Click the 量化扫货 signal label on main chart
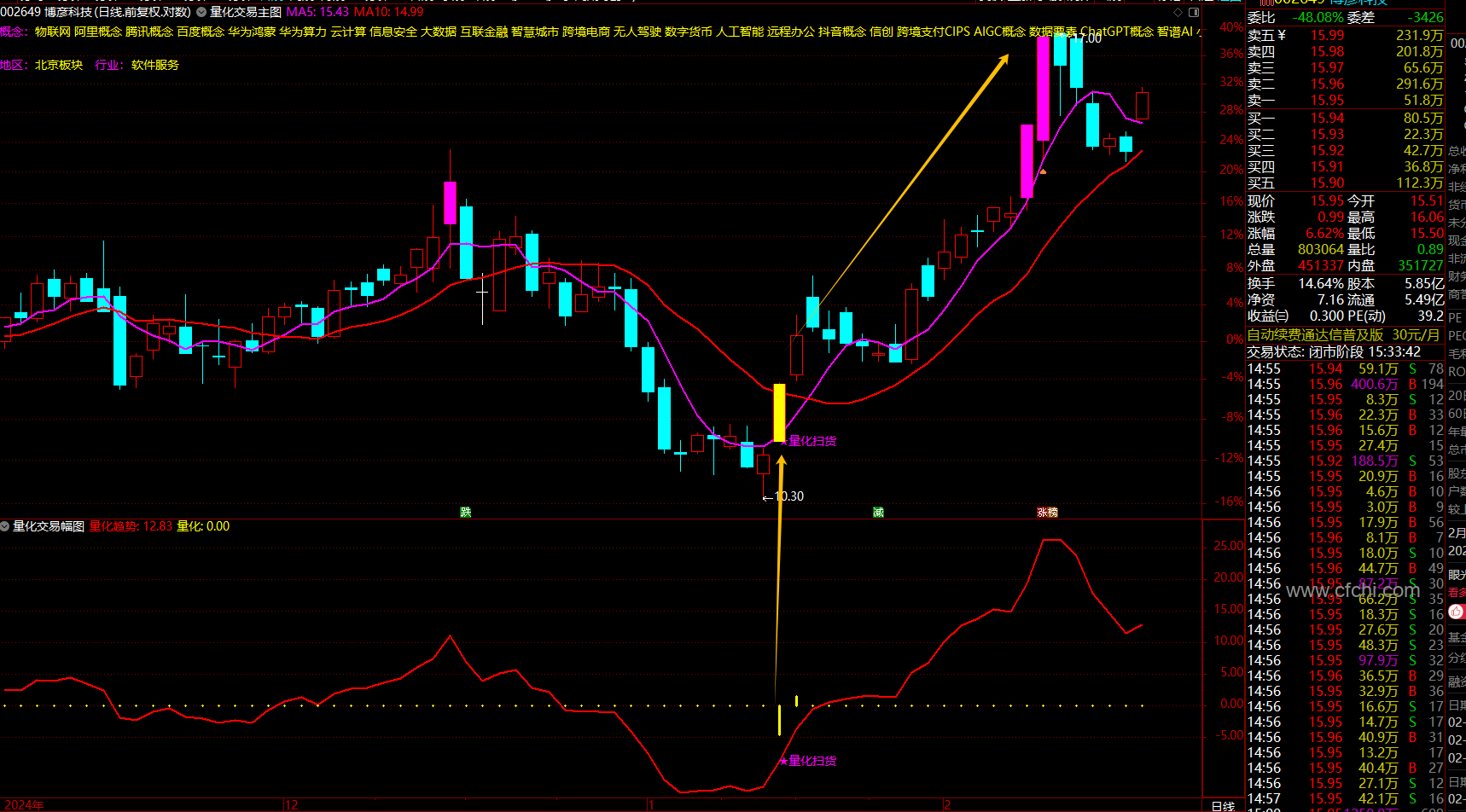1466x812 pixels. (x=812, y=441)
